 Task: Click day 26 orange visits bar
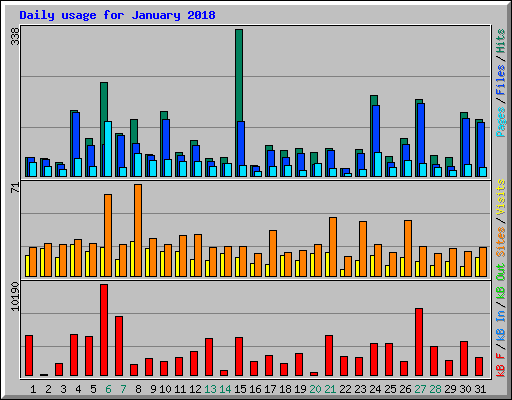coord(408,248)
